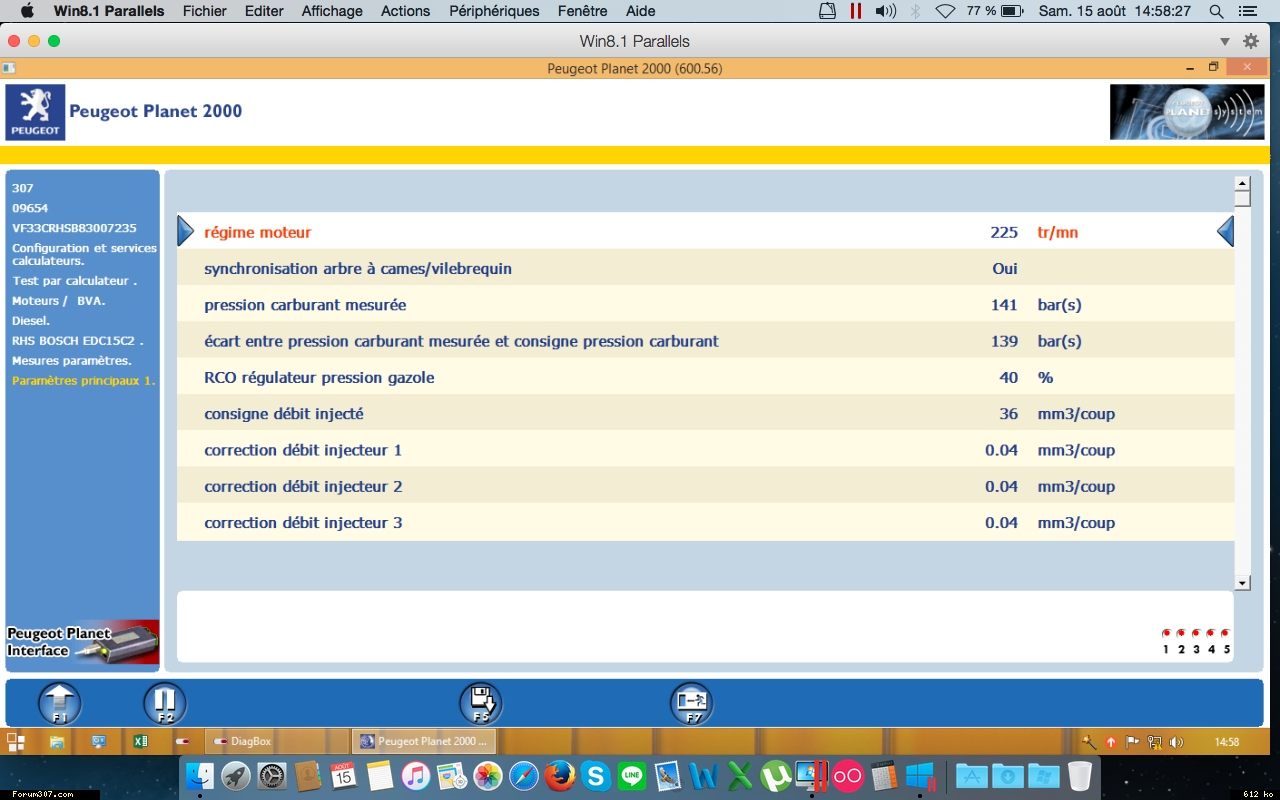Viewport: 1280px width, 800px height.
Task: Select the synchronisation arbre à cames/vilebrequin row
Action: (x=705, y=268)
